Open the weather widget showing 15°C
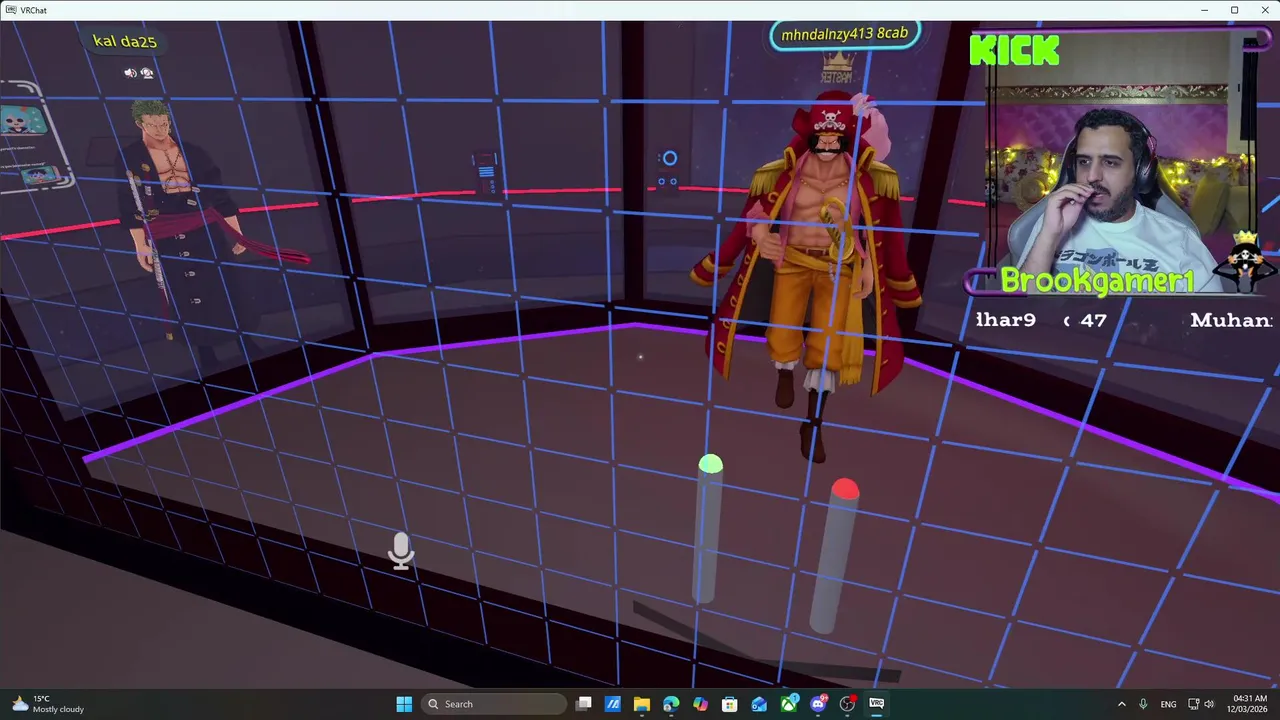1280x720 pixels. (48, 704)
